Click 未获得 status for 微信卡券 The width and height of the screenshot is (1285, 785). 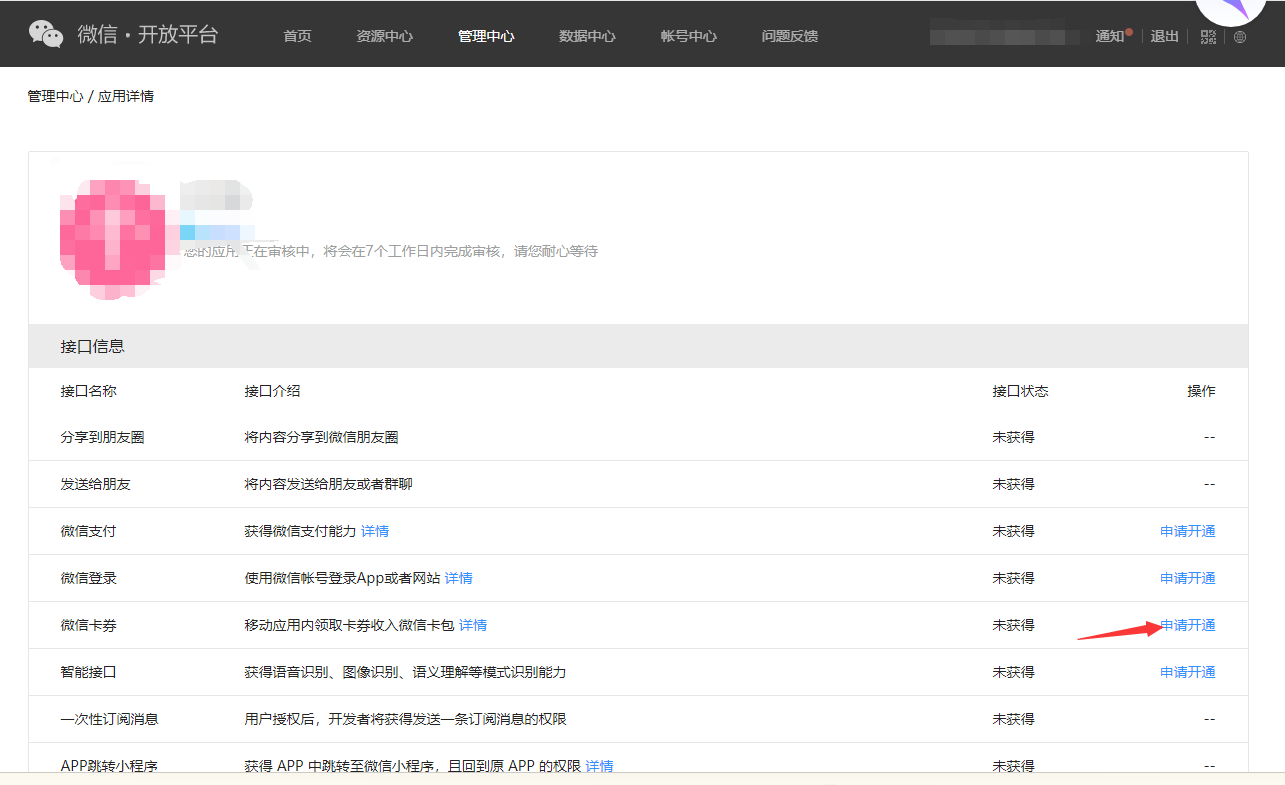coord(1013,625)
